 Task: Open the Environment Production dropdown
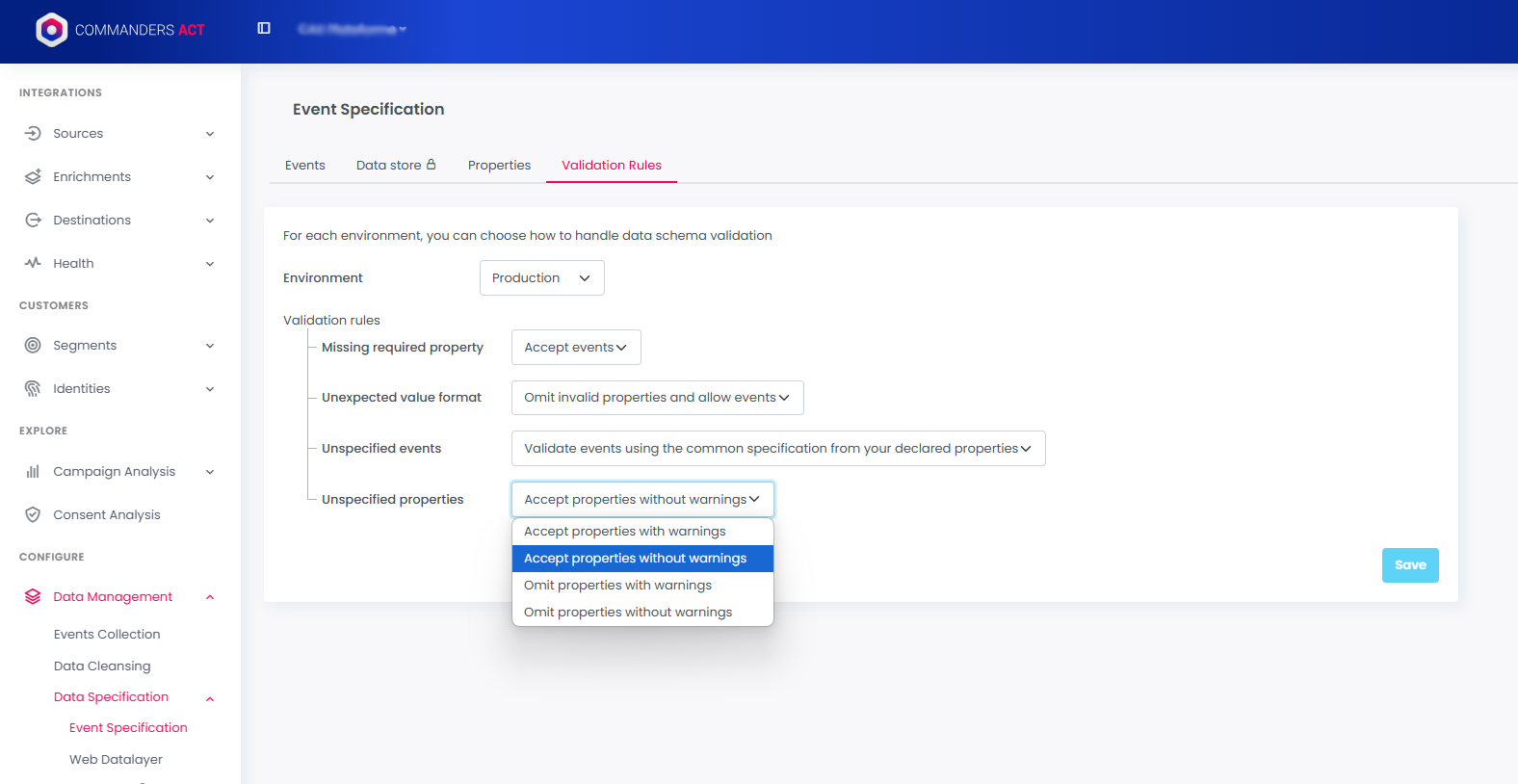pos(541,278)
